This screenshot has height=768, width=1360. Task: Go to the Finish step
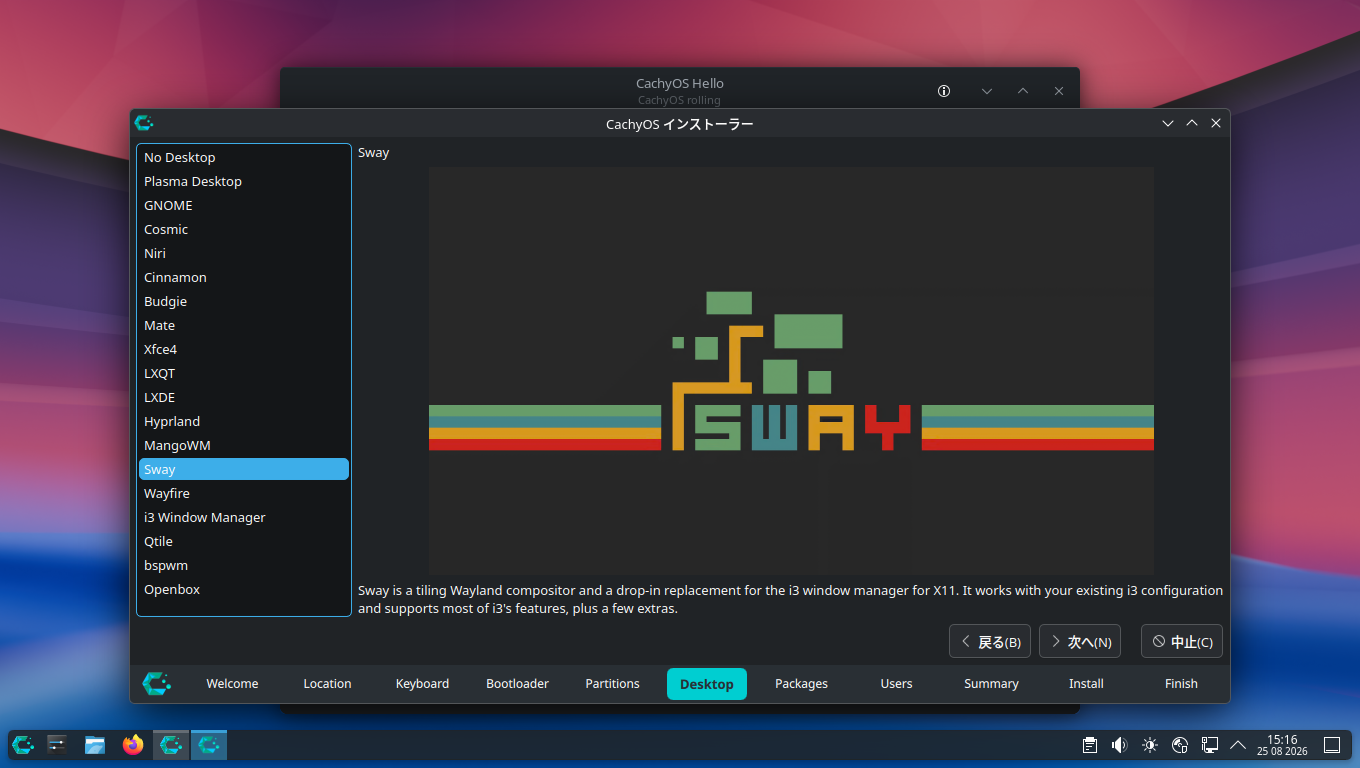click(x=1181, y=684)
